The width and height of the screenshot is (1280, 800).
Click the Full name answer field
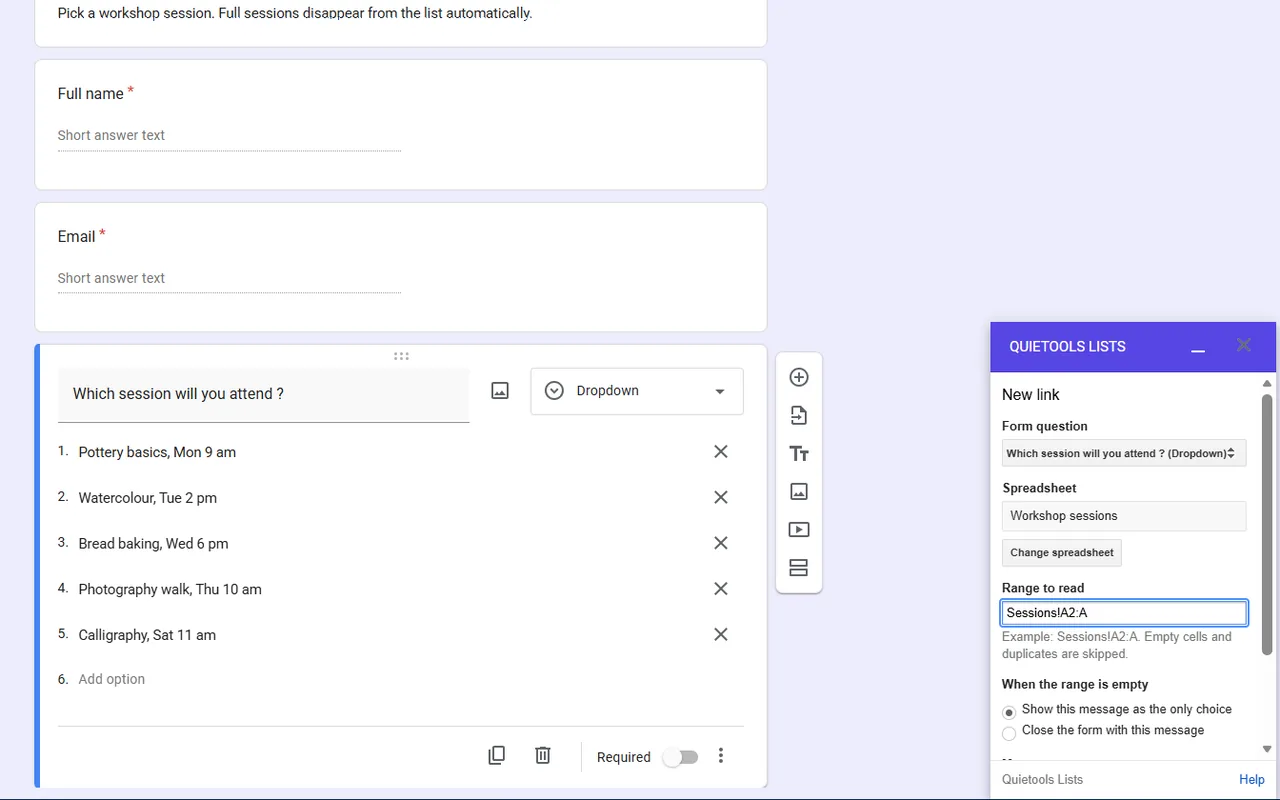coord(229,136)
